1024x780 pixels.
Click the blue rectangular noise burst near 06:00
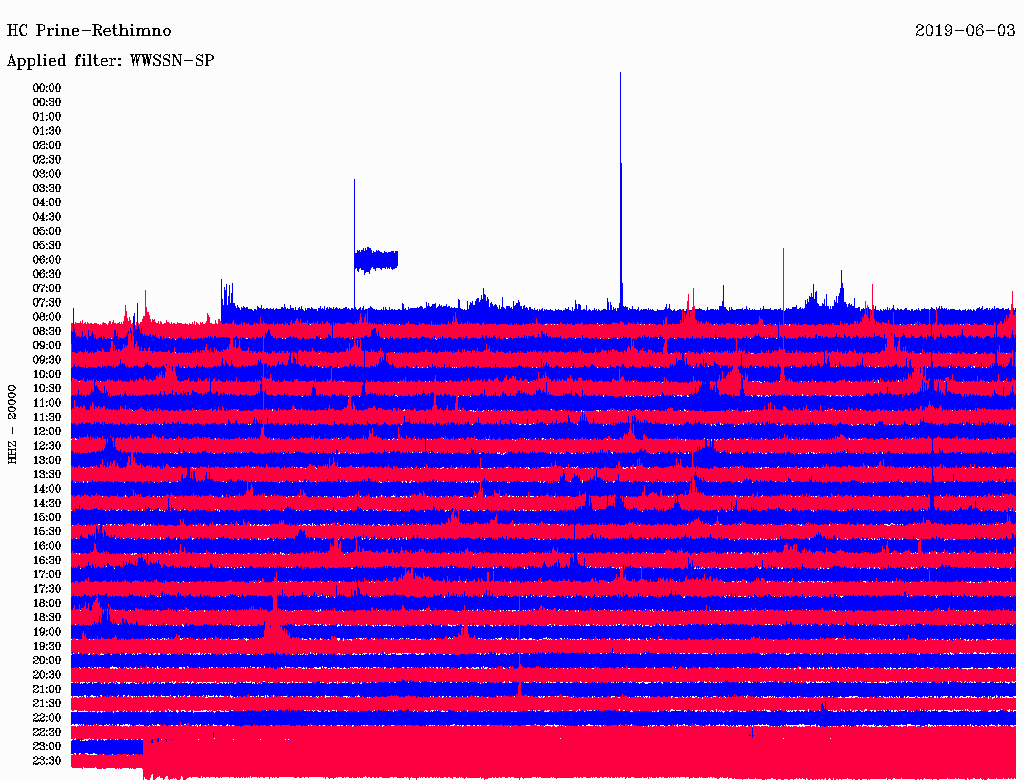coord(376,260)
